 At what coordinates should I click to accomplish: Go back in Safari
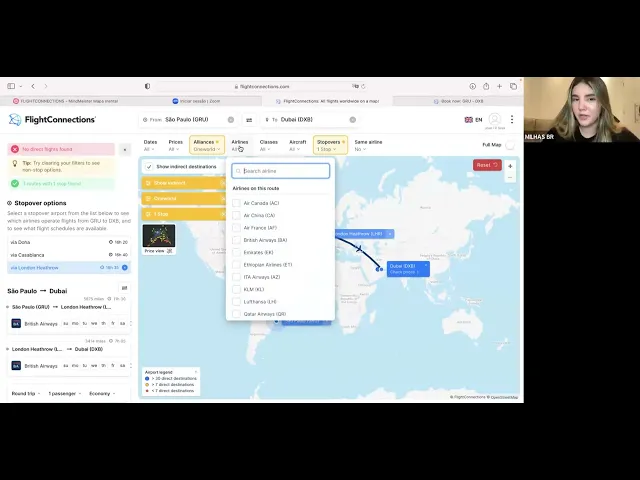[33, 86]
